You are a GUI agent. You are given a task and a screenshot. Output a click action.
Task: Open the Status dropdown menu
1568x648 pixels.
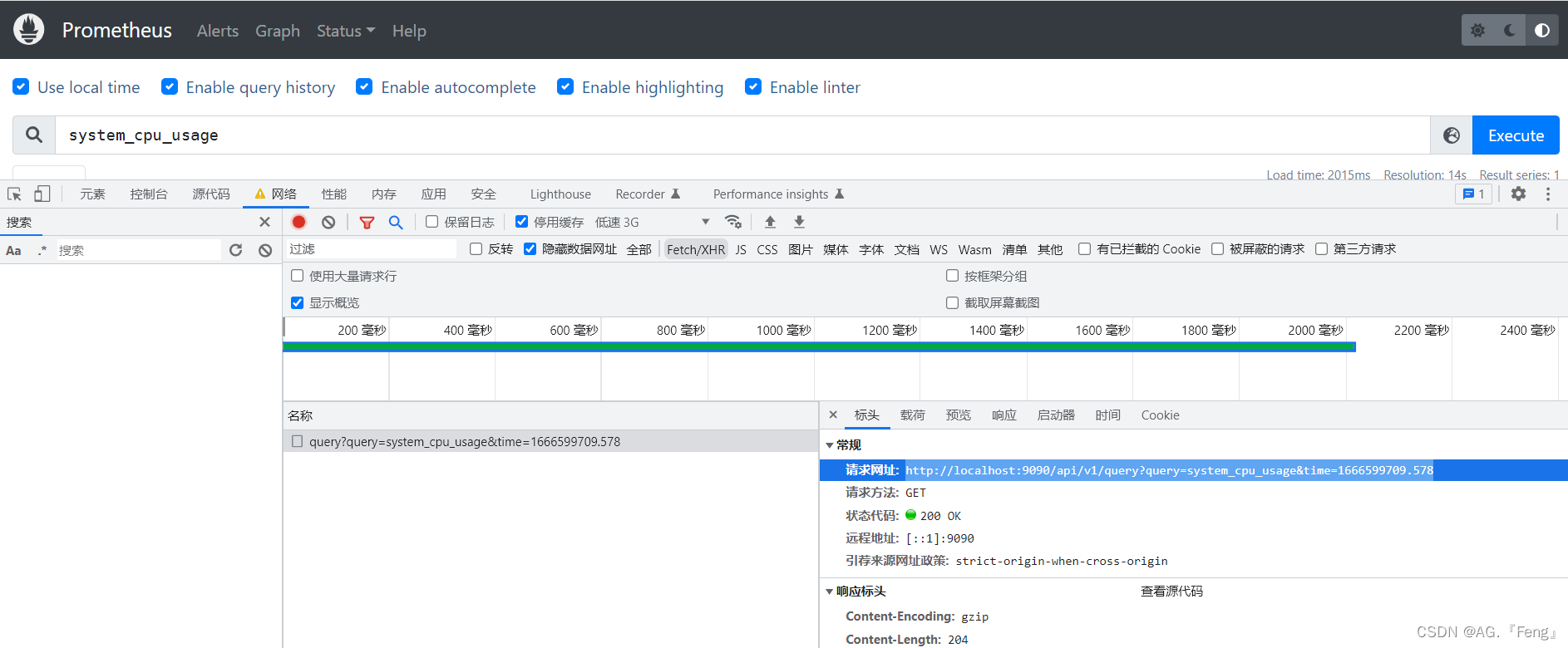(346, 31)
